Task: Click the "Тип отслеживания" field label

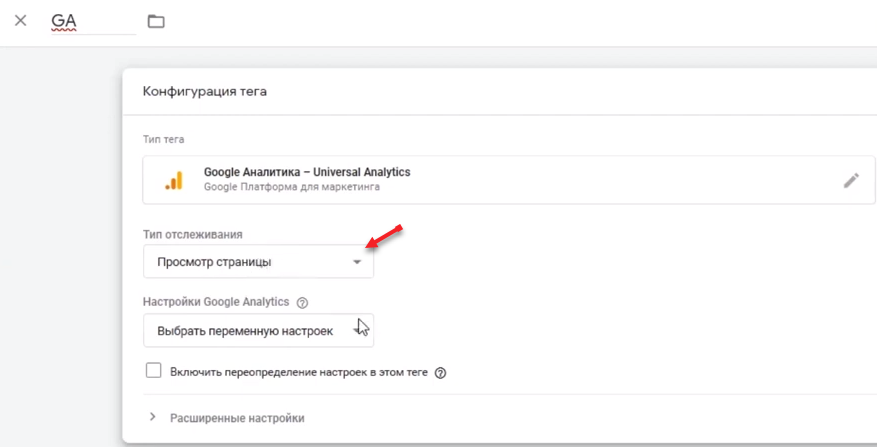Action: coord(192,235)
